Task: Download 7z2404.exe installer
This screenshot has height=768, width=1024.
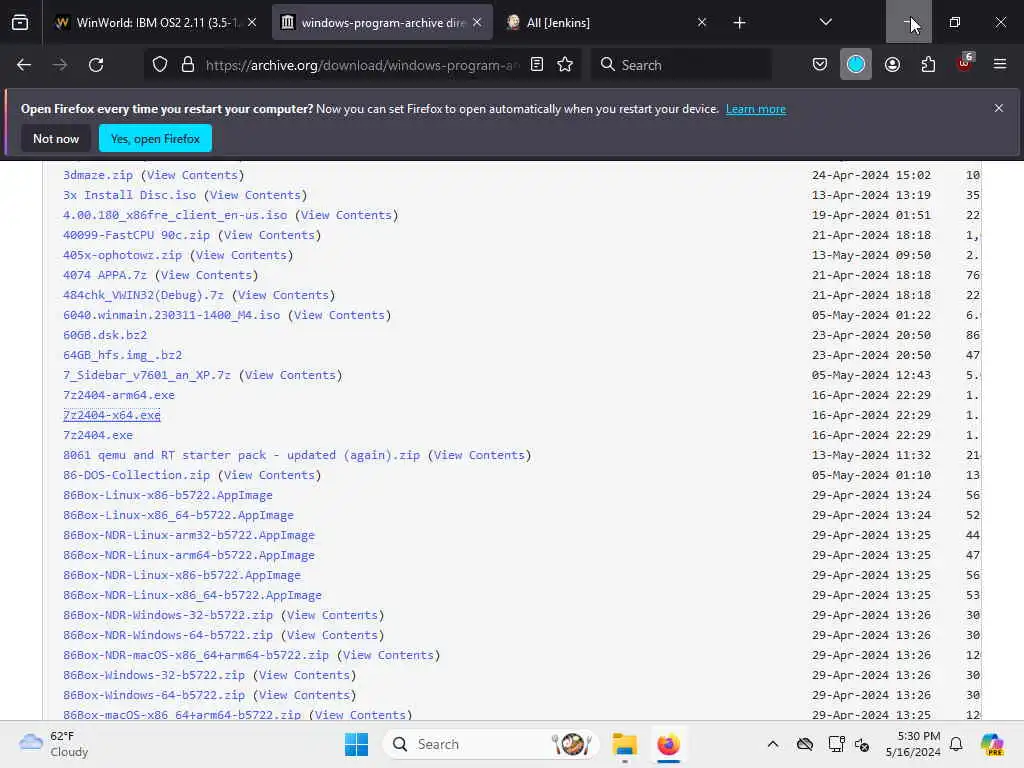Action: [98, 435]
